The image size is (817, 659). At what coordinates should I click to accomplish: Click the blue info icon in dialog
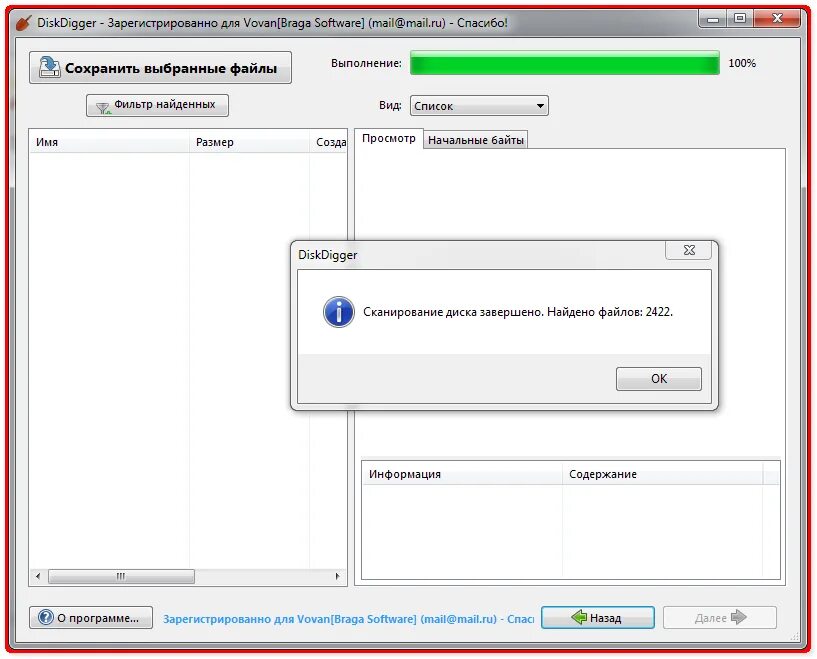click(x=339, y=312)
